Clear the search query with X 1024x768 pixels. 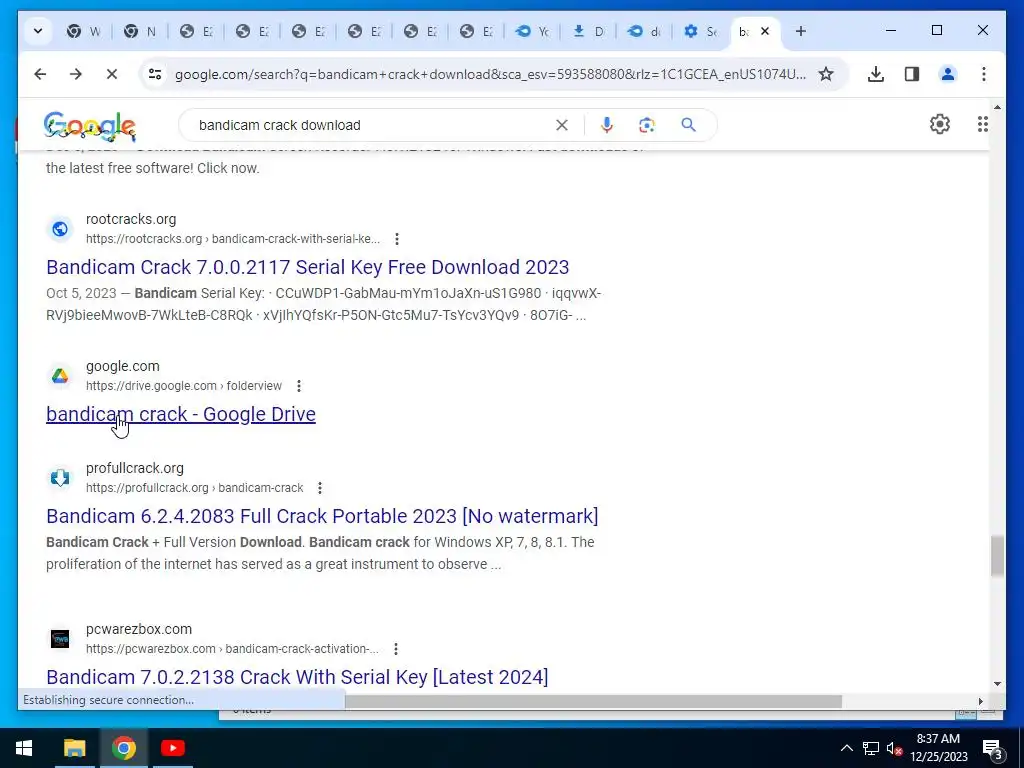click(562, 125)
